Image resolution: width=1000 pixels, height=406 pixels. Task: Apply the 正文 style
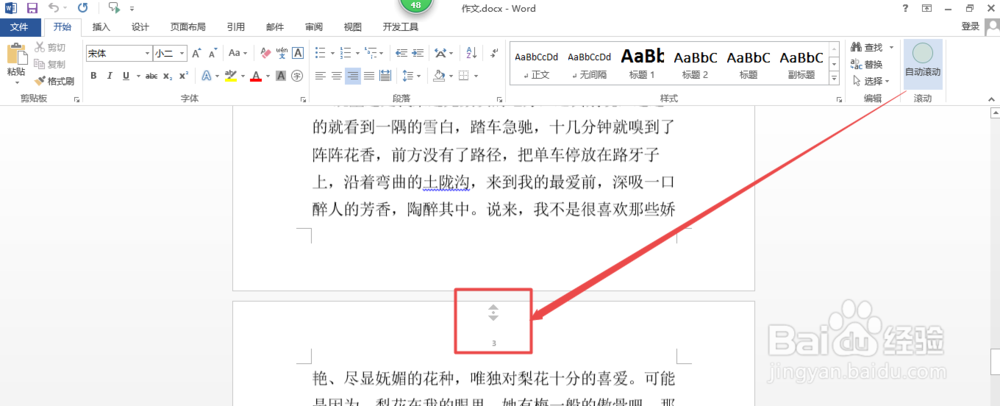[536, 65]
